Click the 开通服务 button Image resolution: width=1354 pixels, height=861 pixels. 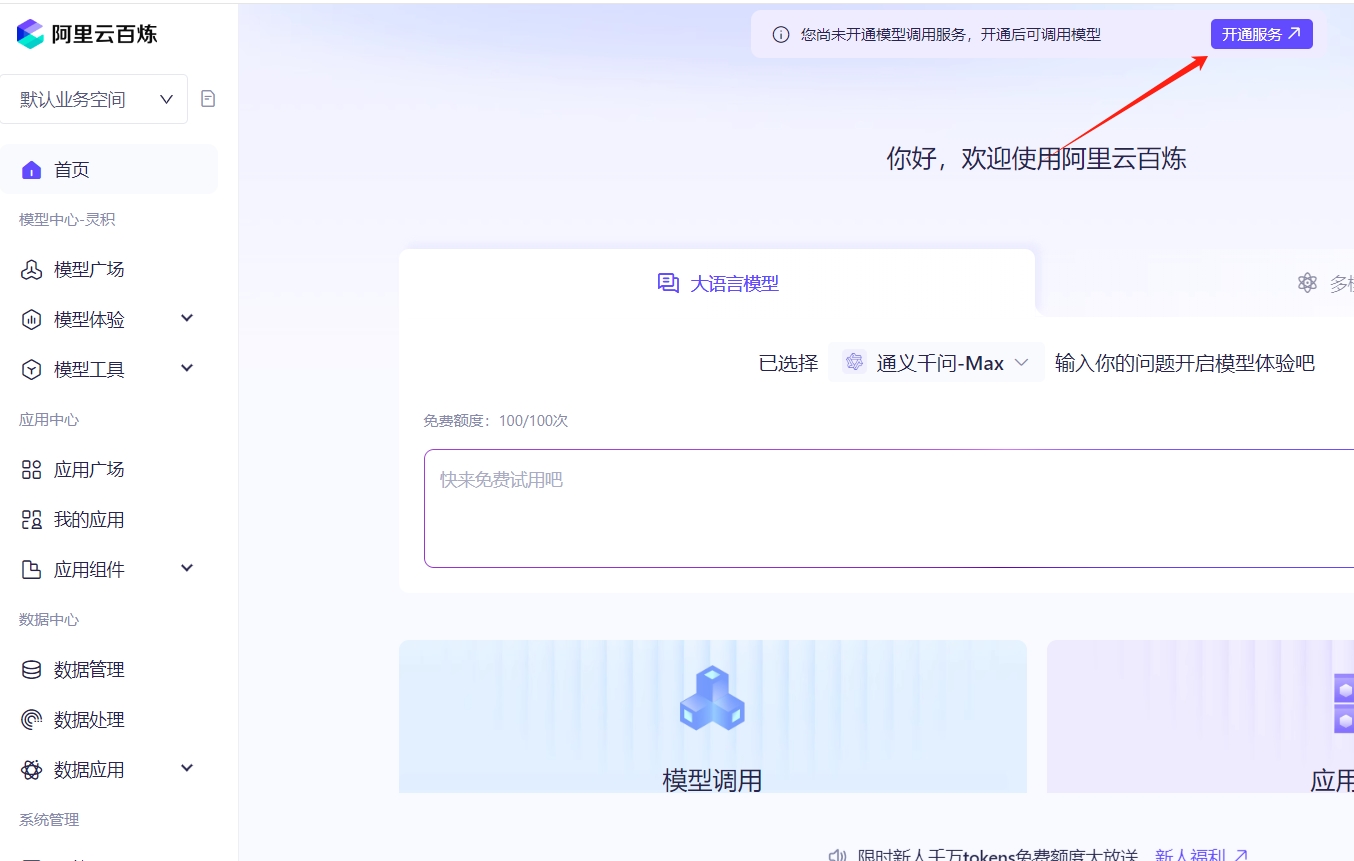click(1261, 34)
